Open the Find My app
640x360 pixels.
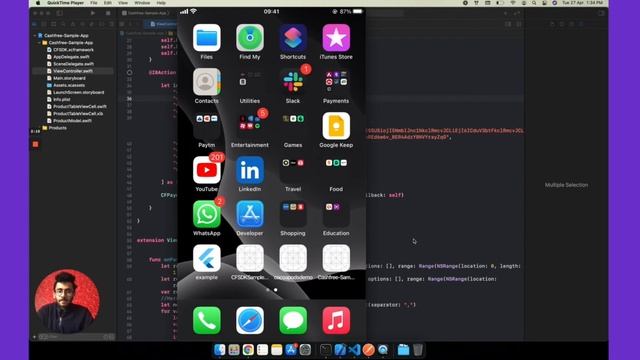pos(250,38)
